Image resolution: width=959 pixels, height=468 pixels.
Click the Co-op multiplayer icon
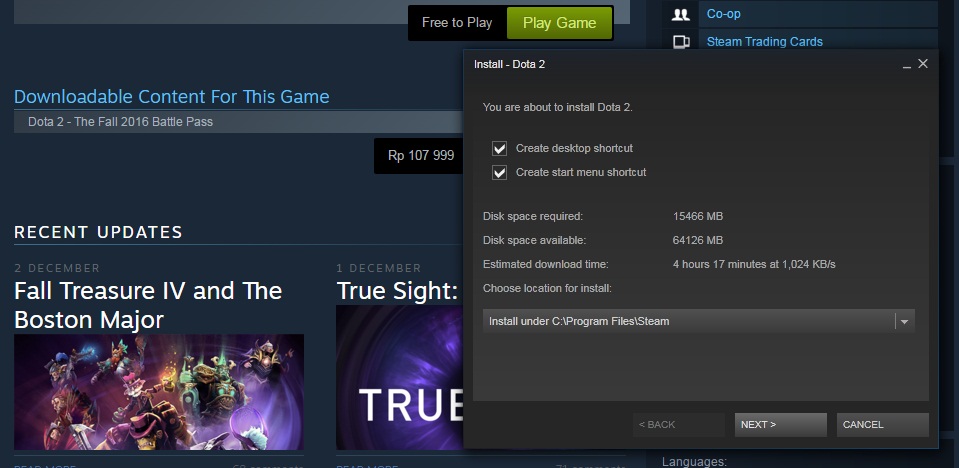coord(680,14)
